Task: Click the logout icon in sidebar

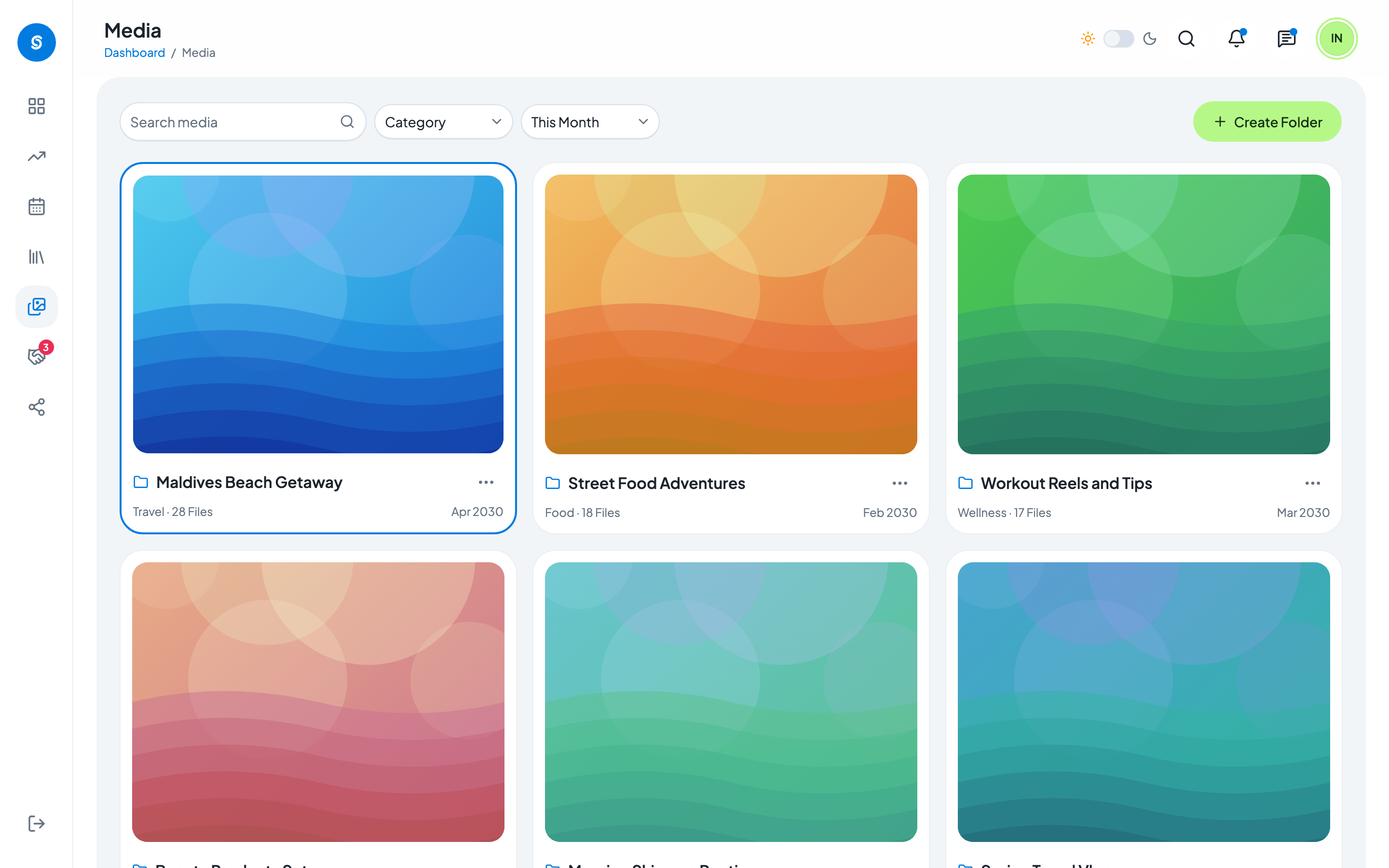Action: point(36,823)
